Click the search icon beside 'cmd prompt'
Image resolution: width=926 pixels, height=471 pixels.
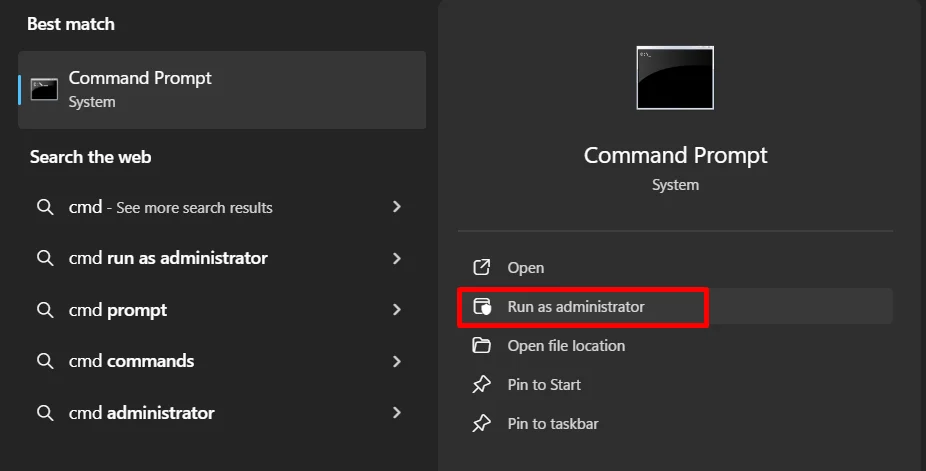coord(45,310)
